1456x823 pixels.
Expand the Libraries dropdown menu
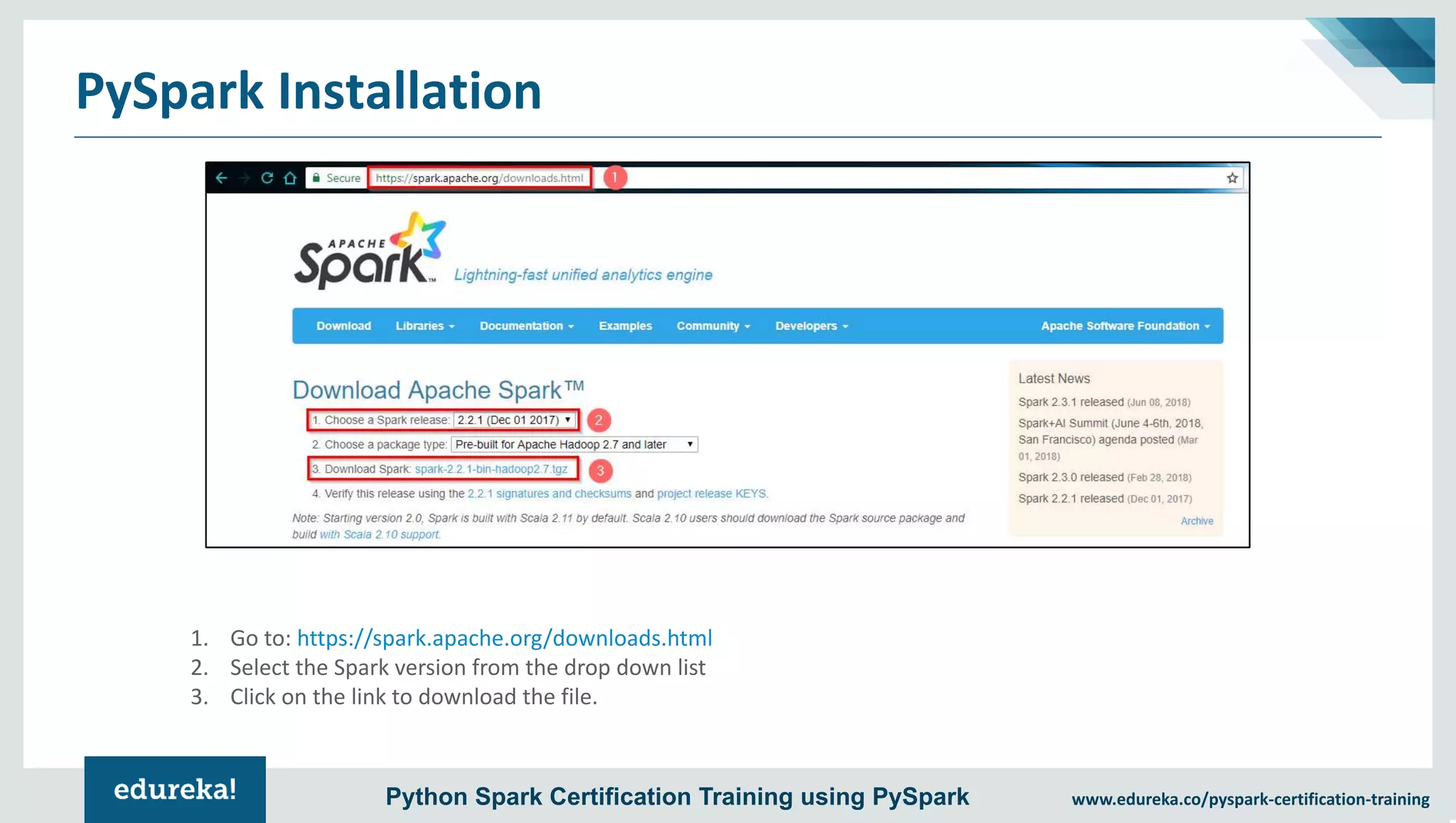coord(424,326)
